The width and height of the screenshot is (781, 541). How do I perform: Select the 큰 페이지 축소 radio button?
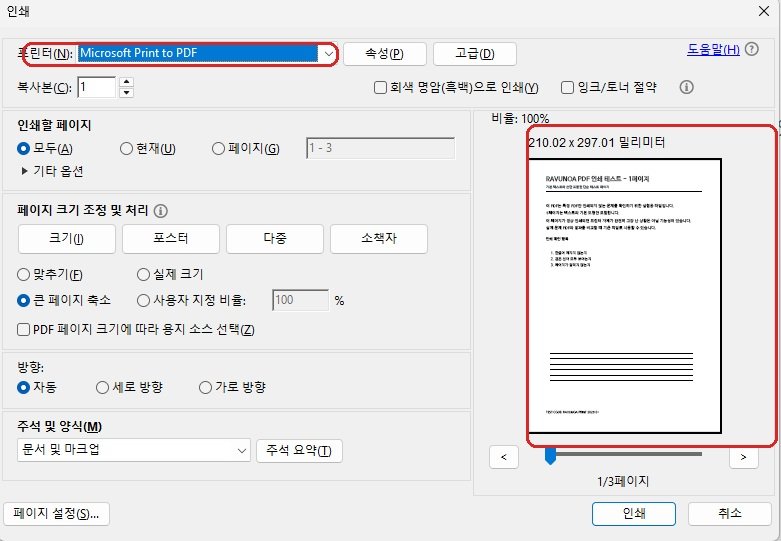pos(23,300)
